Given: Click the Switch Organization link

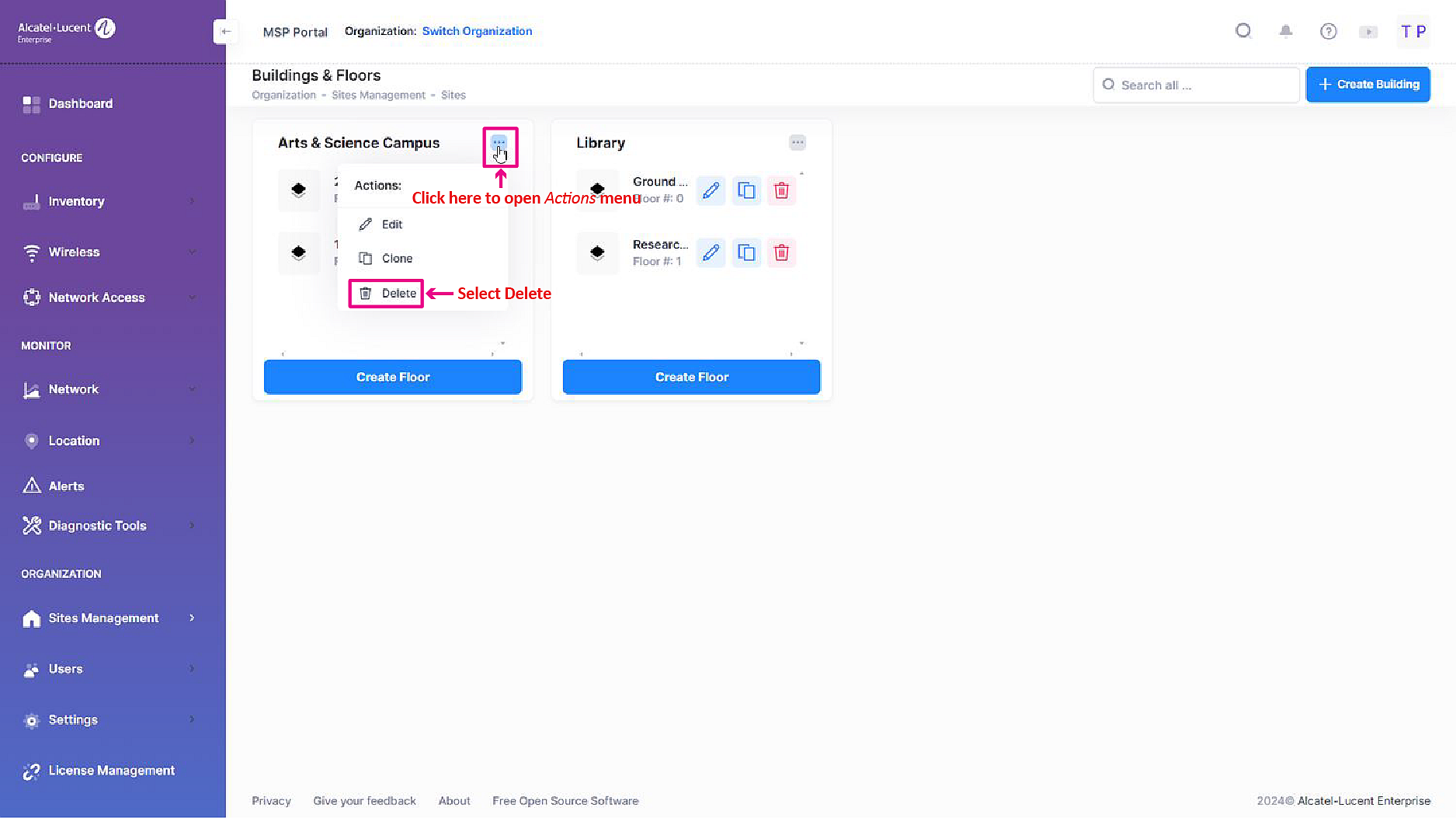Looking at the screenshot, I should tap(477, 31).
